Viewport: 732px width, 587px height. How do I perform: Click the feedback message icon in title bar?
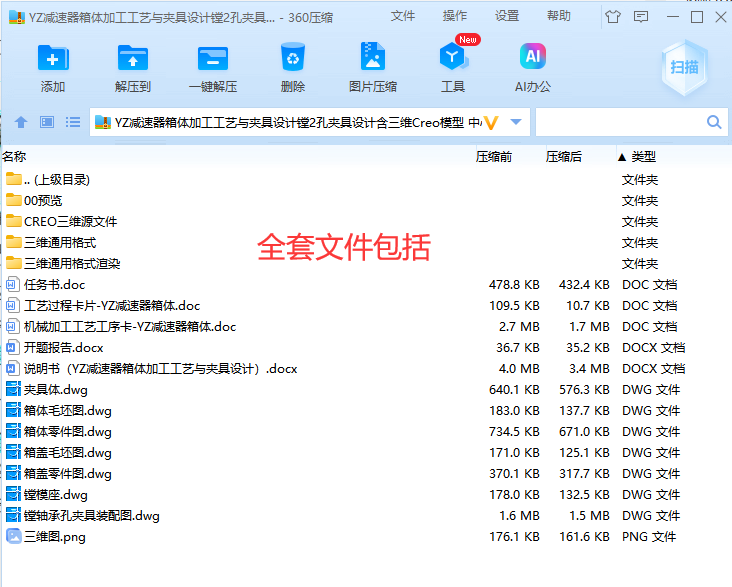click(x=641, y=17)
